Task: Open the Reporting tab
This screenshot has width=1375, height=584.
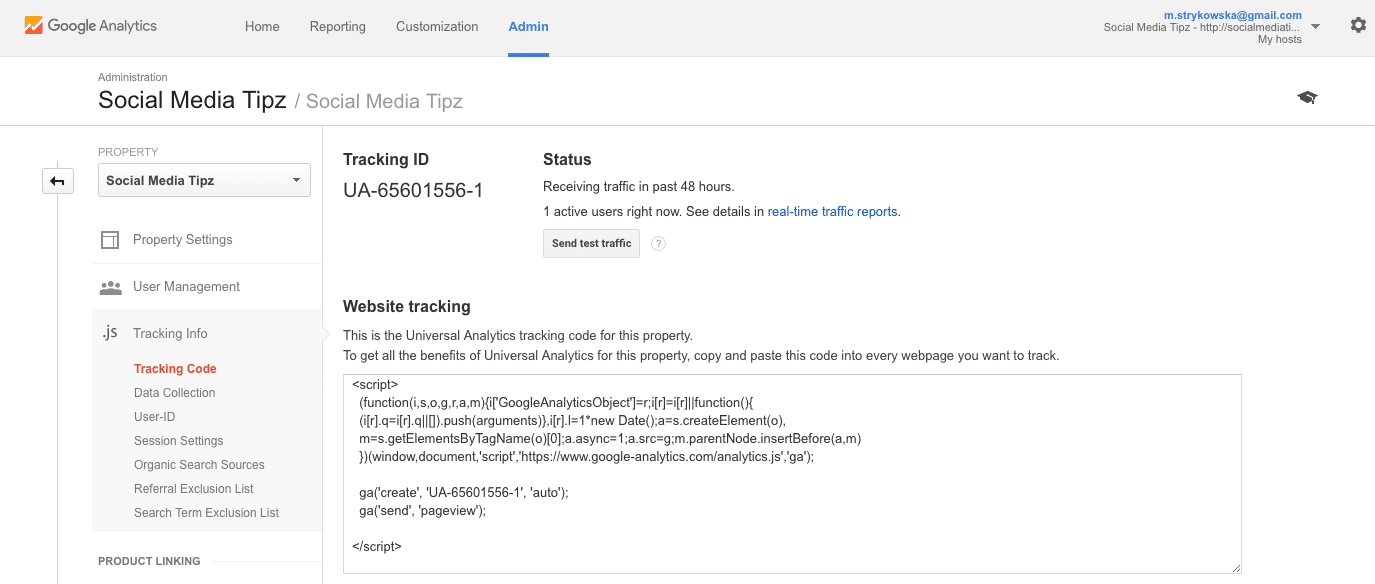Action: pos(338,27)
